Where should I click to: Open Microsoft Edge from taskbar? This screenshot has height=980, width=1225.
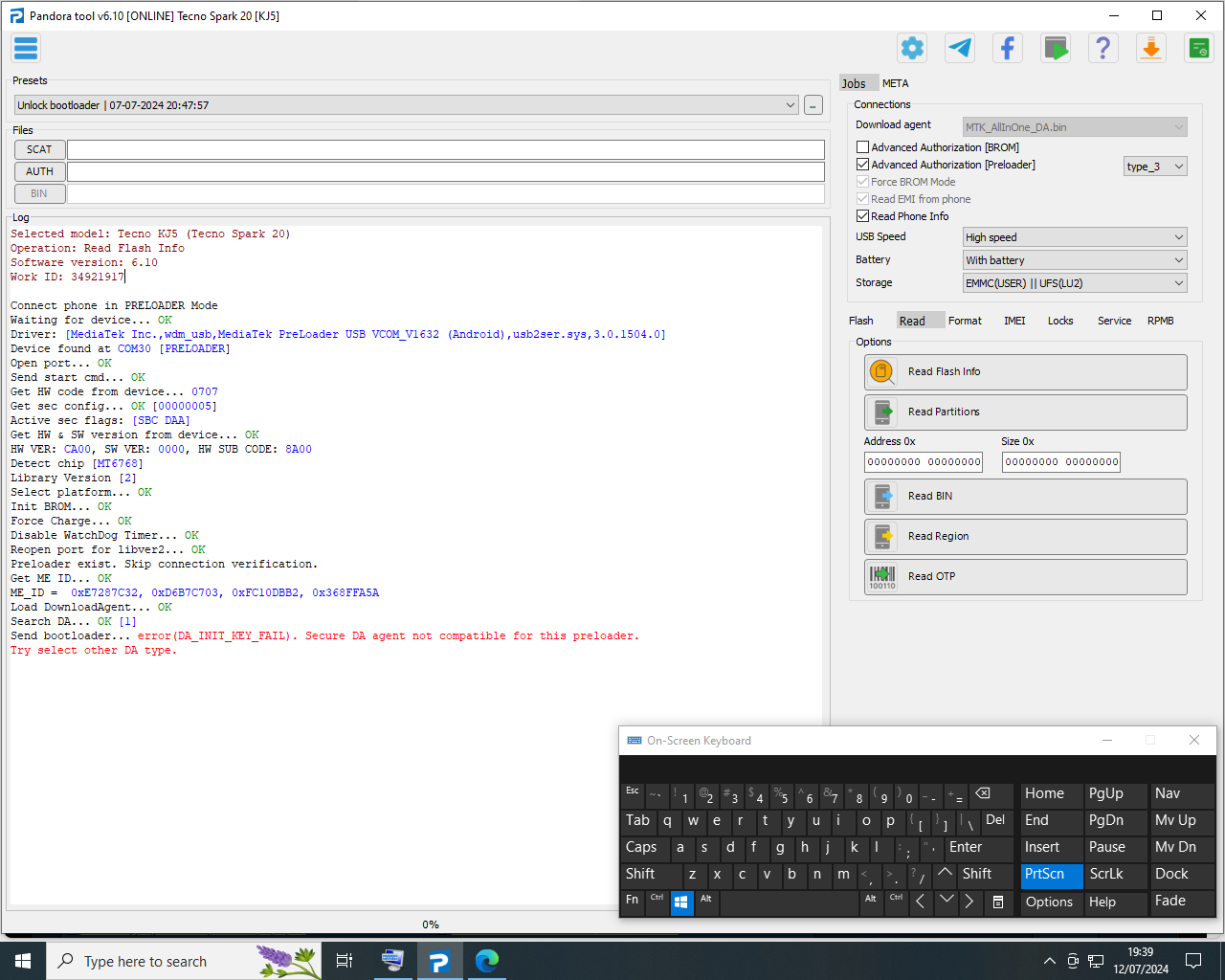[487, 961]
